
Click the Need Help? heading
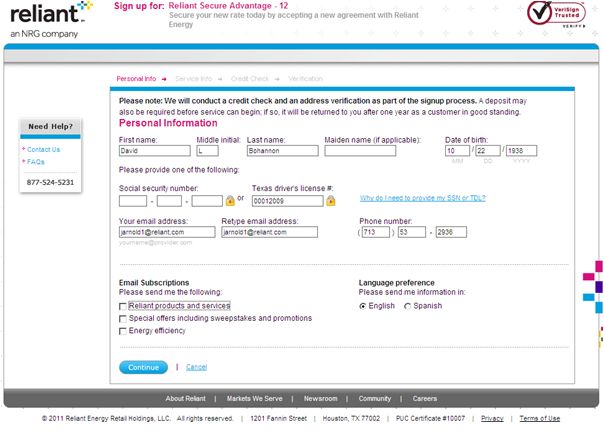click(x=50, y=126)
